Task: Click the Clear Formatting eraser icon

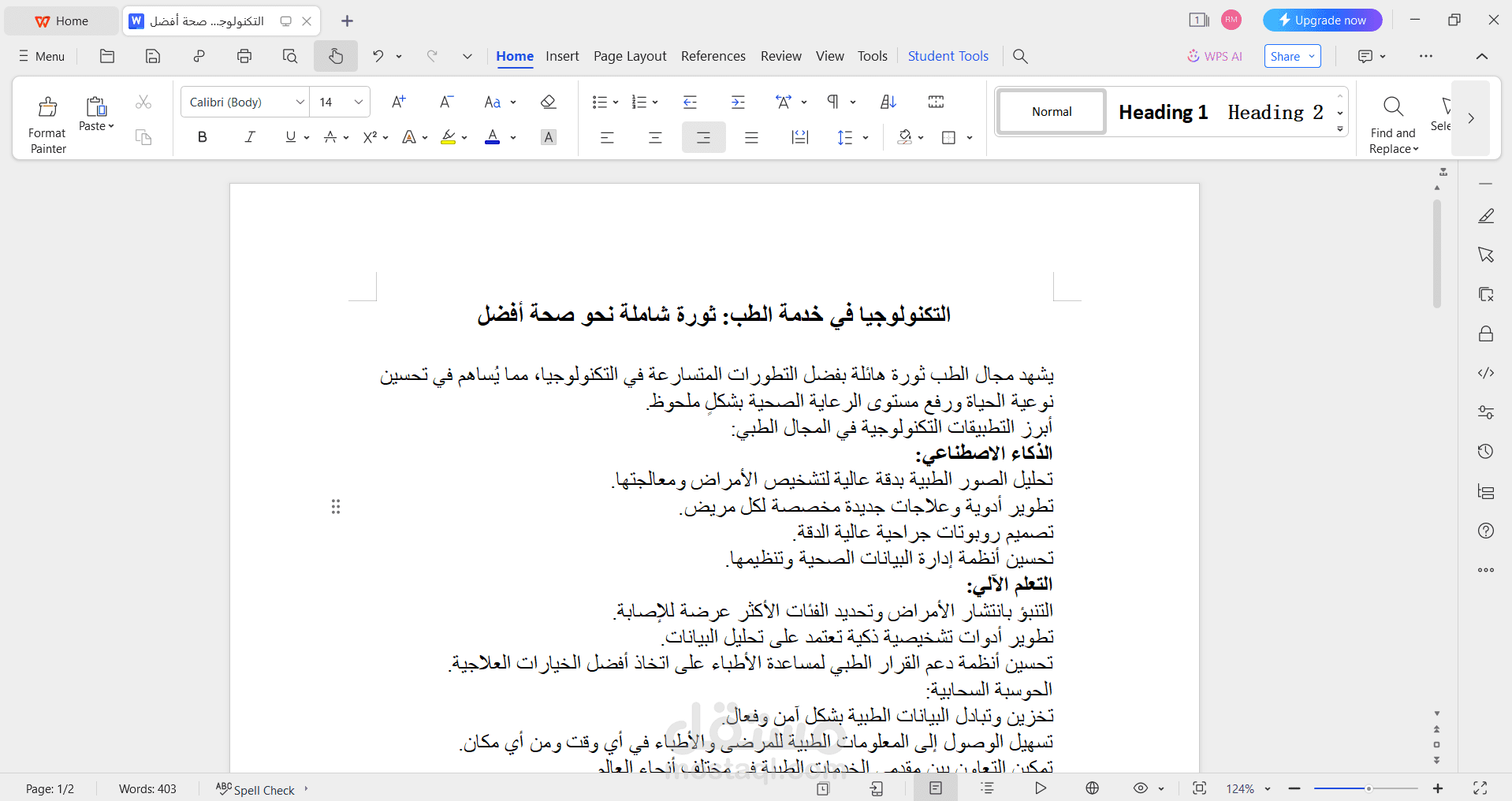Action: [x=549, y=102]
